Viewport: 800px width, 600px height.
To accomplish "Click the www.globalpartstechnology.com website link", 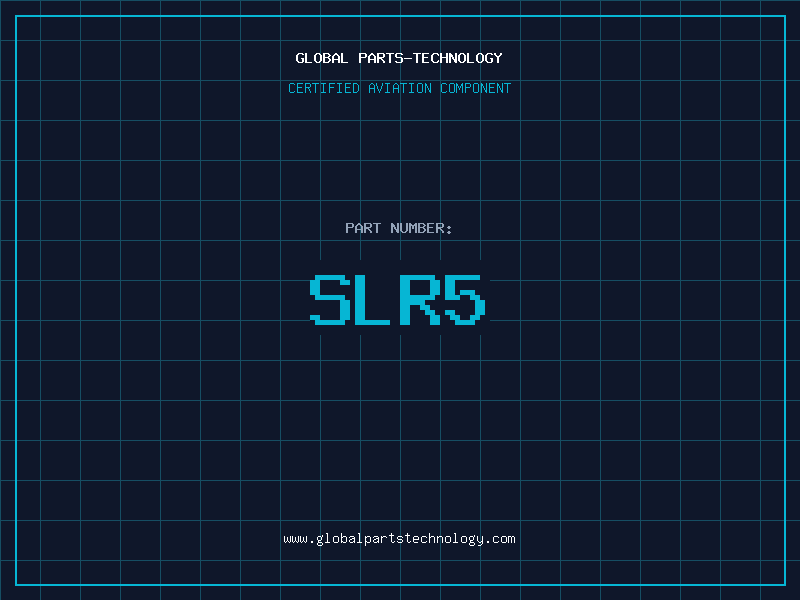I will (x=399, y=539).
